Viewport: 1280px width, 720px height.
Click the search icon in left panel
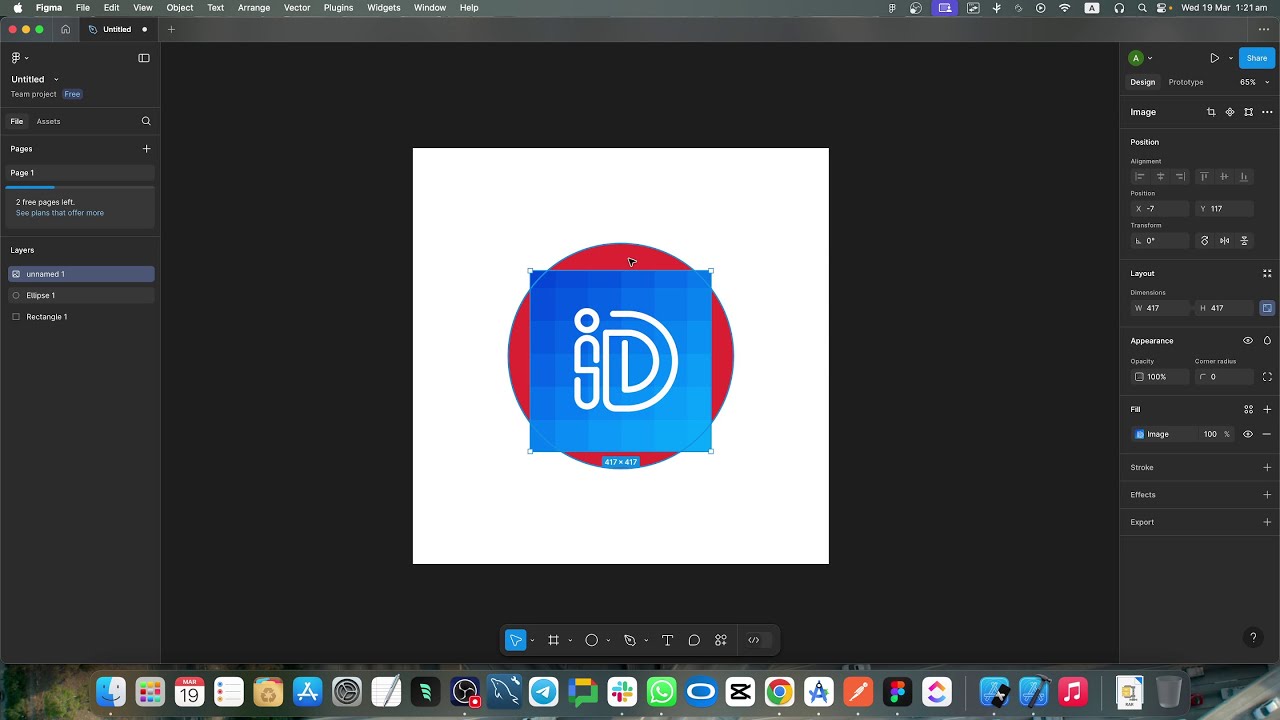(x=146, y=121)
